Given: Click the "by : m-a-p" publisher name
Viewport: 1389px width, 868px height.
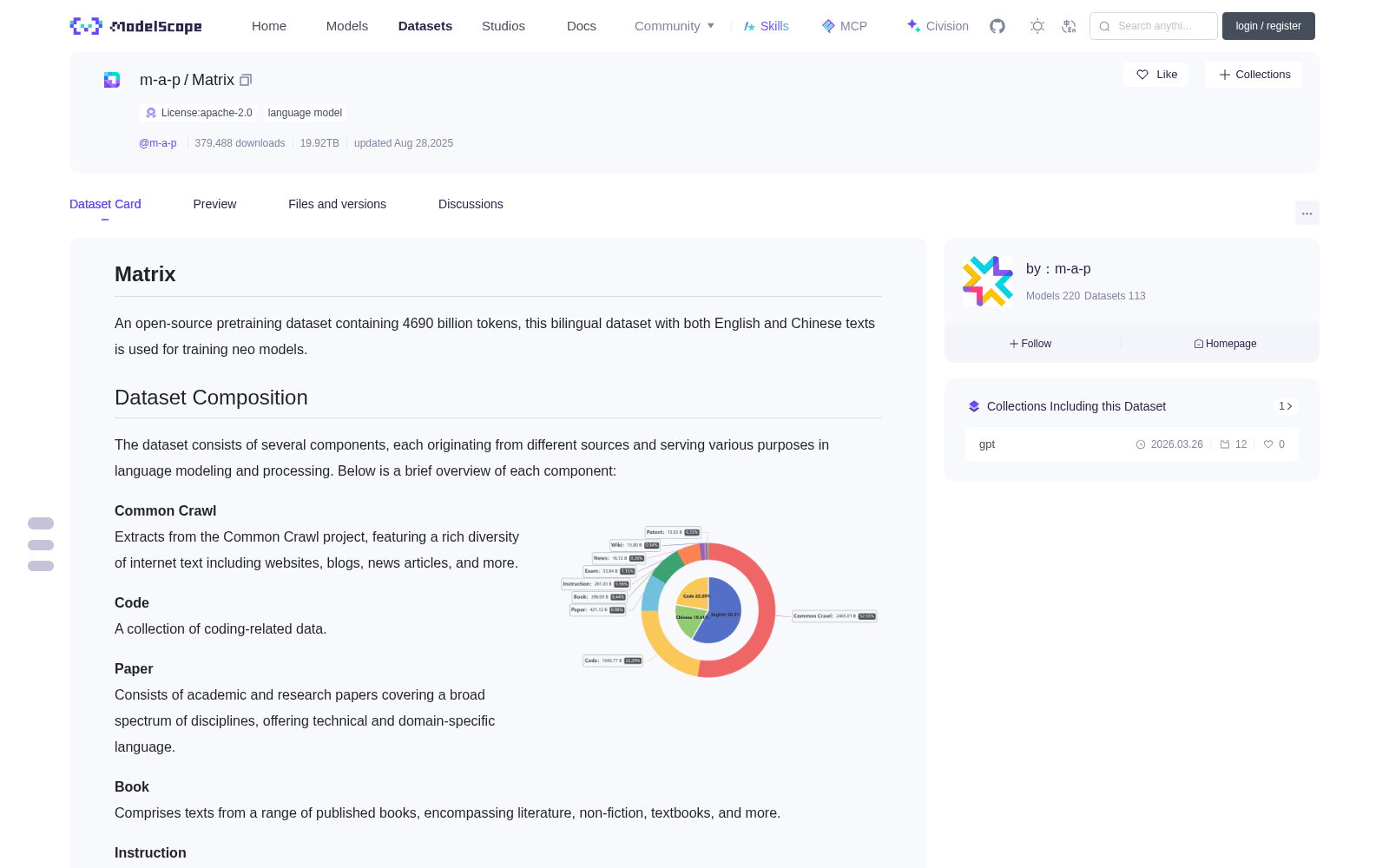Looking at the screenshot, I should [1058, 269].
